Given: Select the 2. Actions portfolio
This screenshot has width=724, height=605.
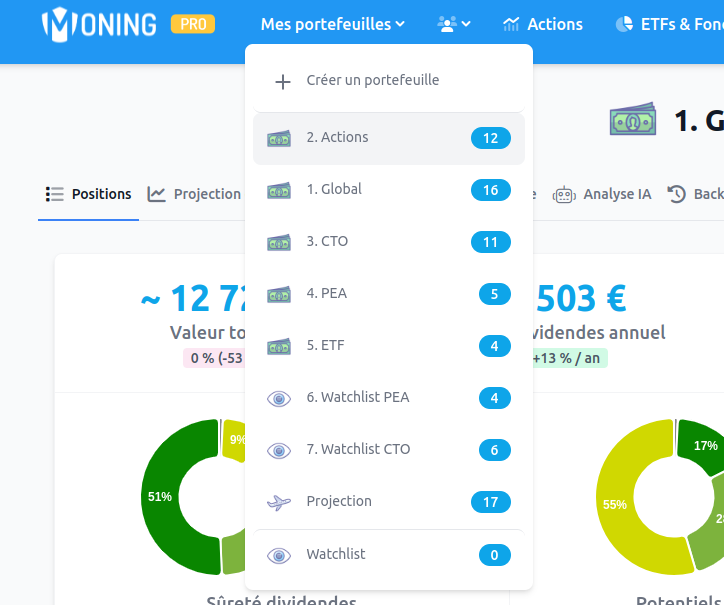Looking at the screenshot, I should coord(389,138).
